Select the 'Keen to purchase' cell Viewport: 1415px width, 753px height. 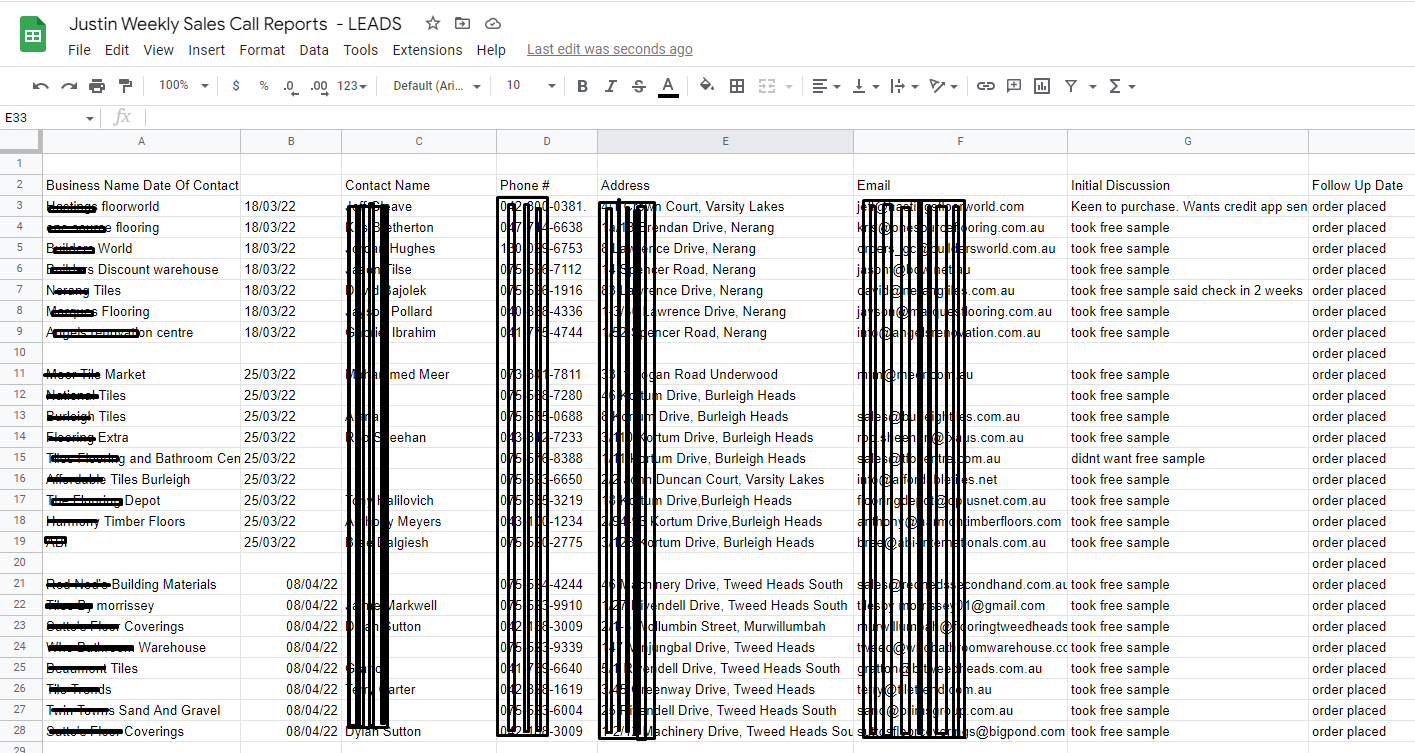tap(1188, 207)
